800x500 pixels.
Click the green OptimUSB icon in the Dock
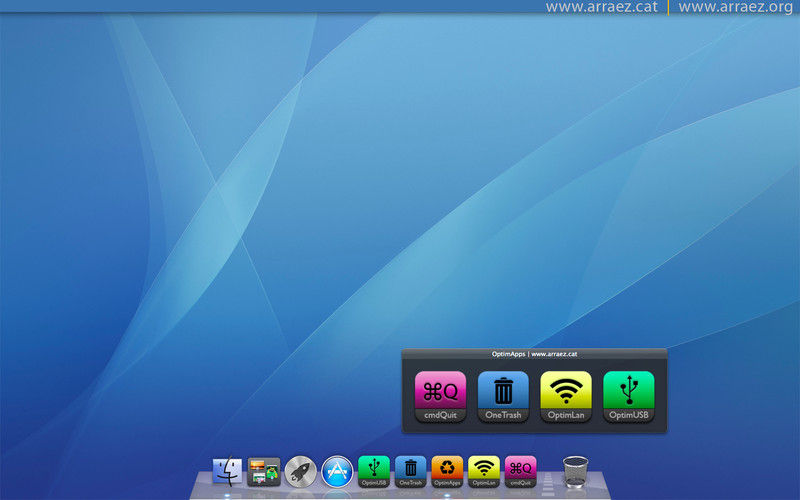pos(373,471)
